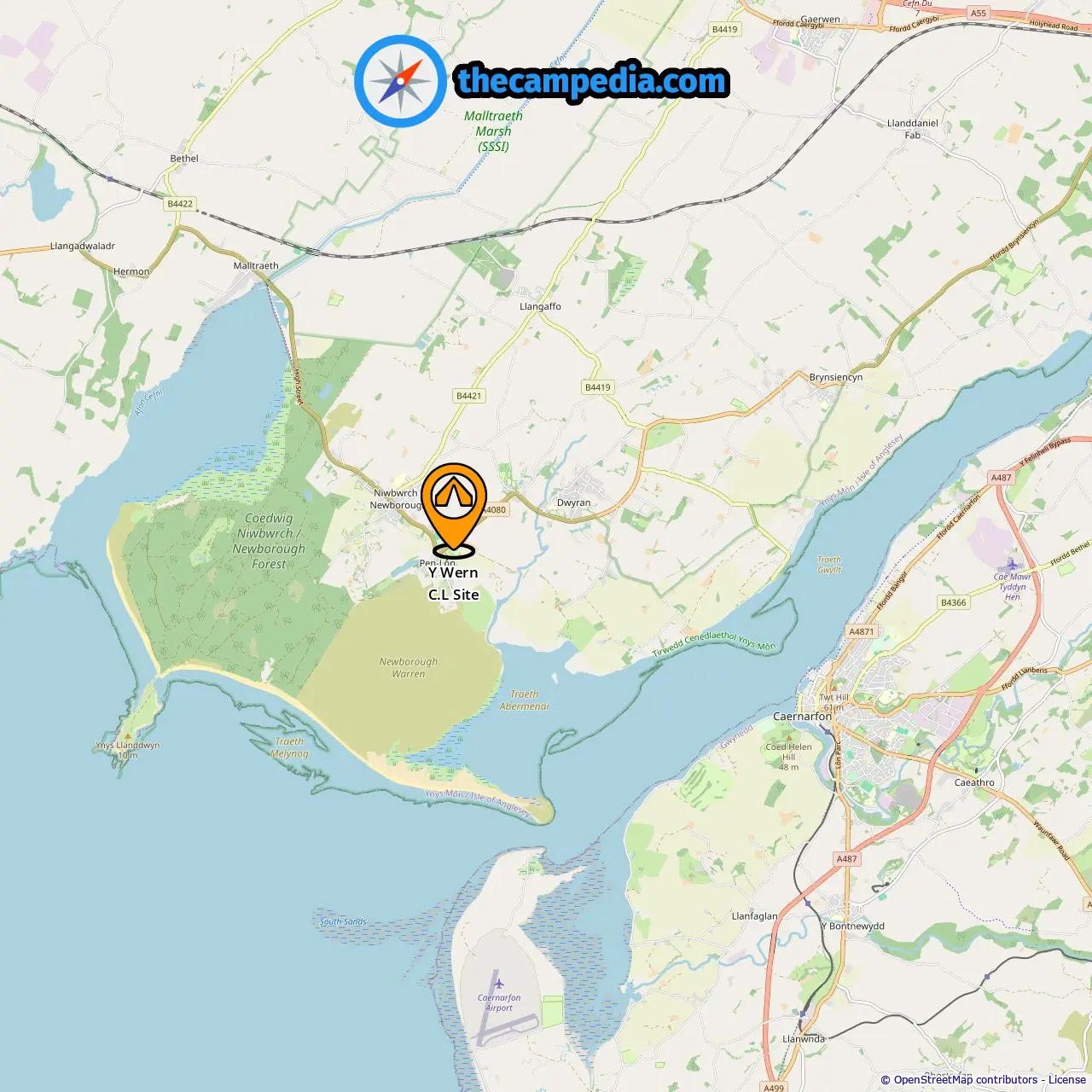Image resolution: width=1092 pixels, height=1092 pixels.
Task: Click the Newborough Warren label
Action: pos(409,668)
